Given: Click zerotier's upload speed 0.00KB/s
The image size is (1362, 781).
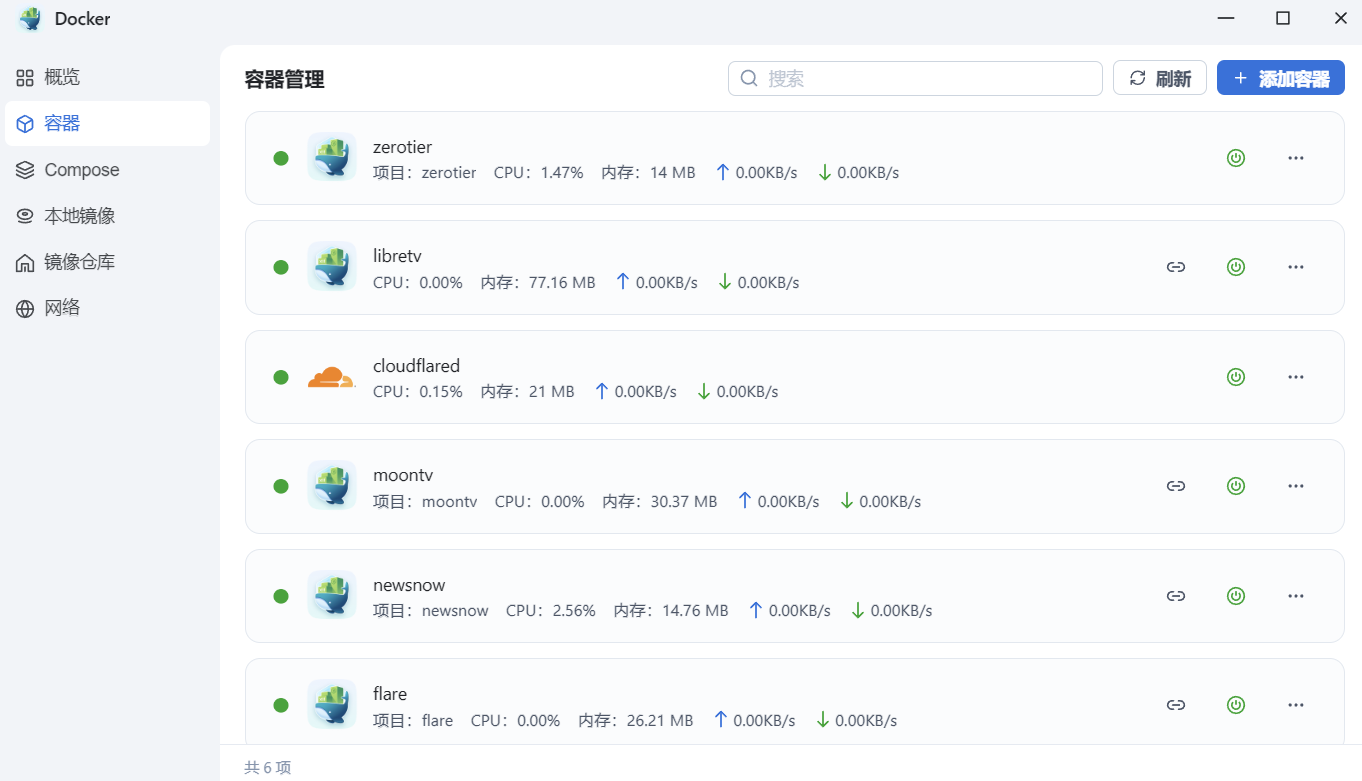Looking at the screenshot, I should [x=756, y=173].
